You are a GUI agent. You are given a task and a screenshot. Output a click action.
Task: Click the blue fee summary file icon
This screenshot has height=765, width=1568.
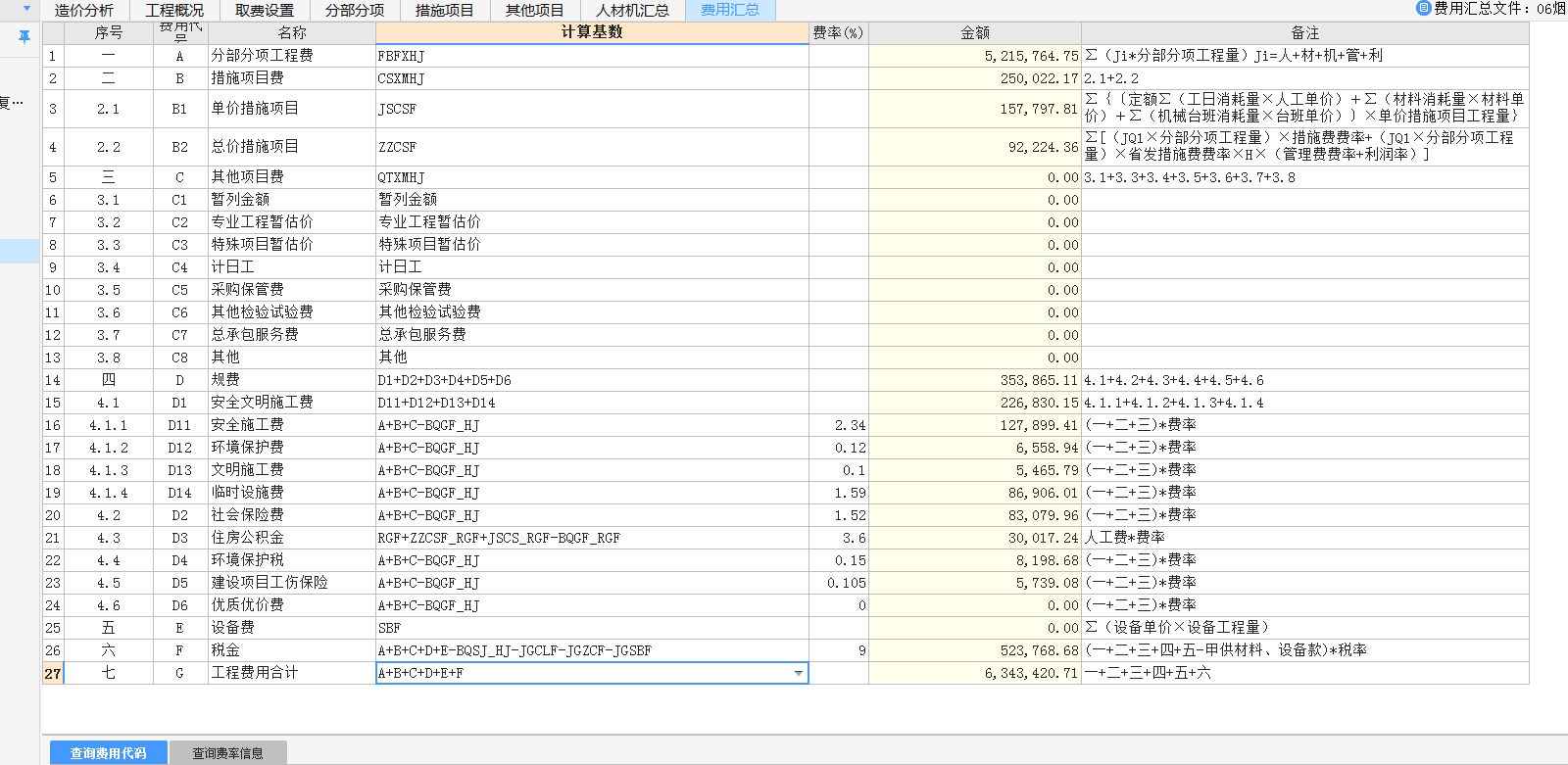[x=1423, y=9]
